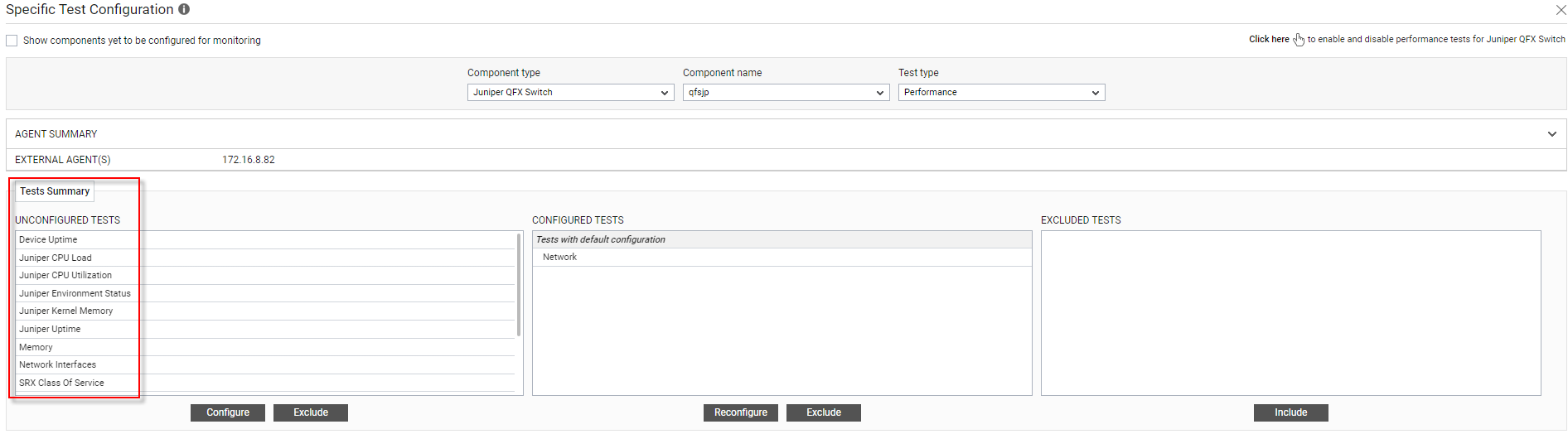1568x434 pixels.
Task: Click the hand pointer icon near Click here
Action: pyautogui.click(x=1299, y=40)
